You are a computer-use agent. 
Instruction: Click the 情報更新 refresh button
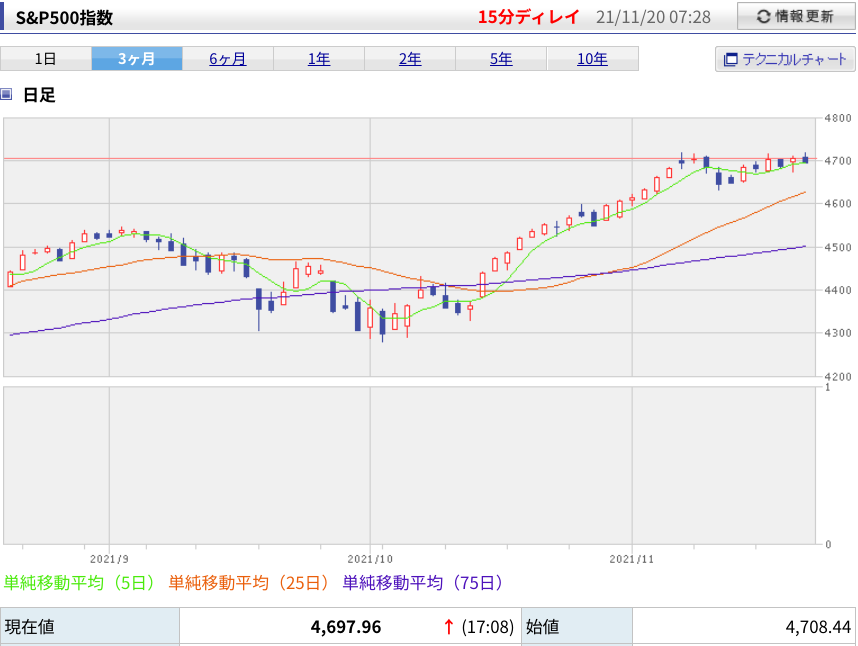(795, 16)
